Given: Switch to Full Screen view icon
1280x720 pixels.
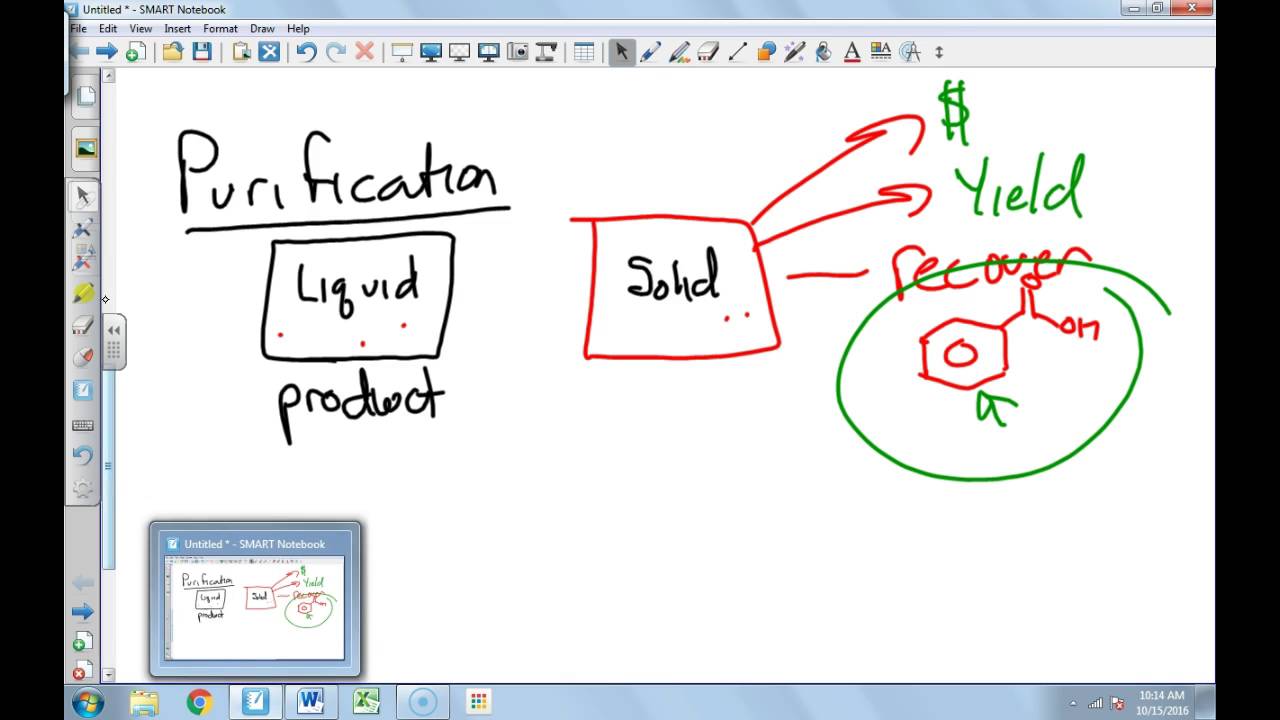Looking at the screenshot, I should (x=431, y=52).
